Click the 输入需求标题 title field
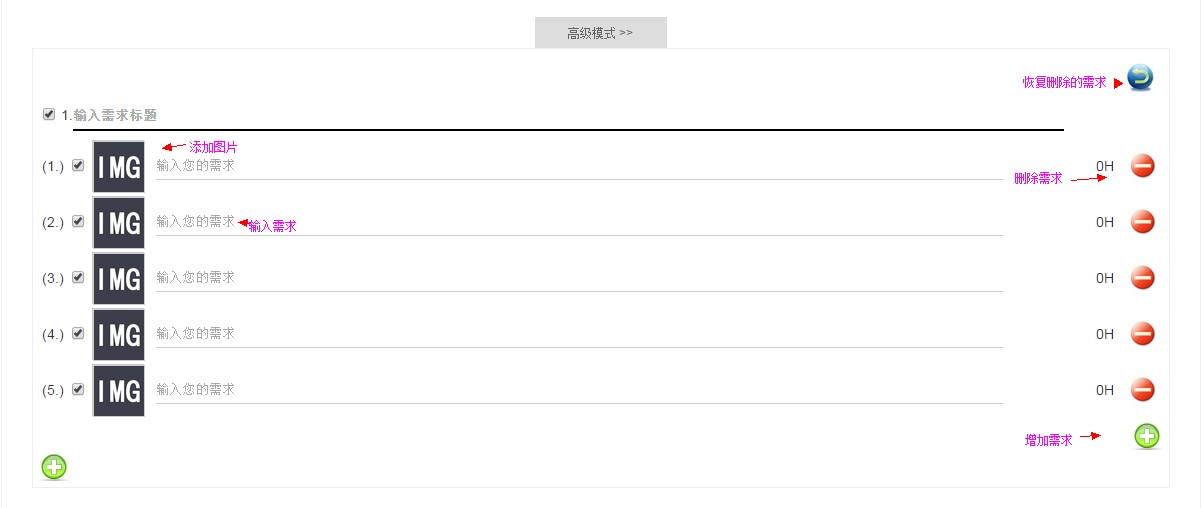 [x=115, y=116]
